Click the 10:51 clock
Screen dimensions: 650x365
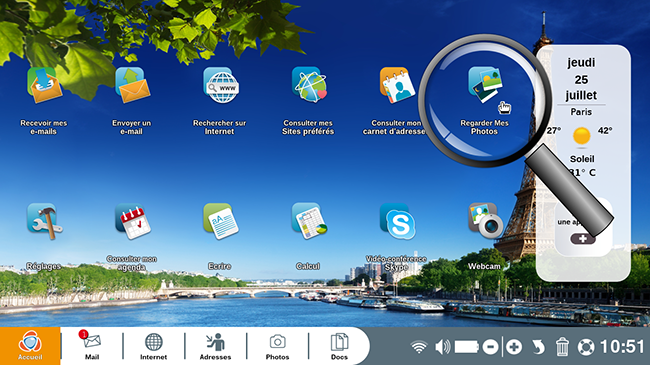(622, 347)
